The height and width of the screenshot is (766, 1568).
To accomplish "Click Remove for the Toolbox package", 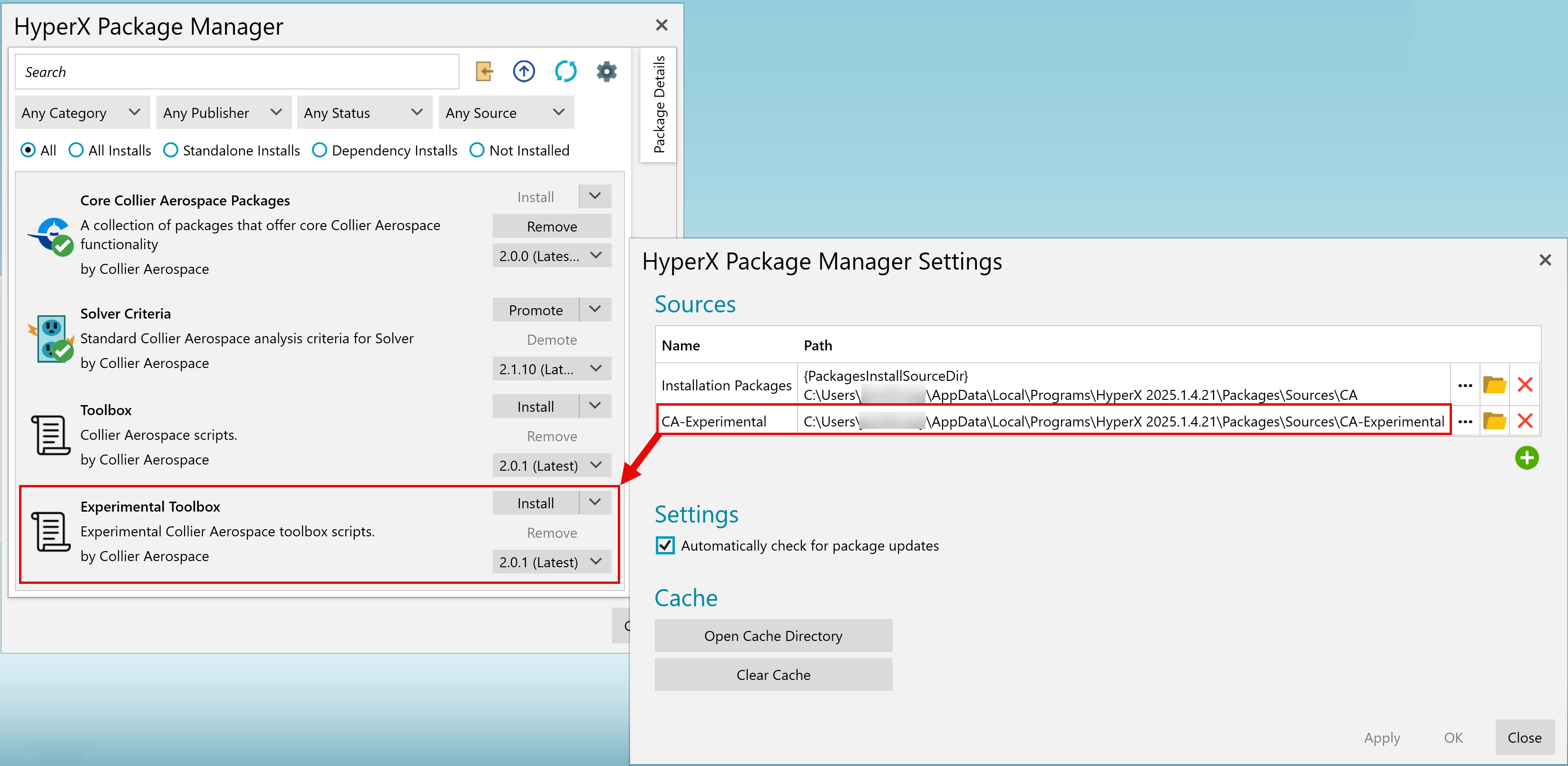I will [552, 436].
